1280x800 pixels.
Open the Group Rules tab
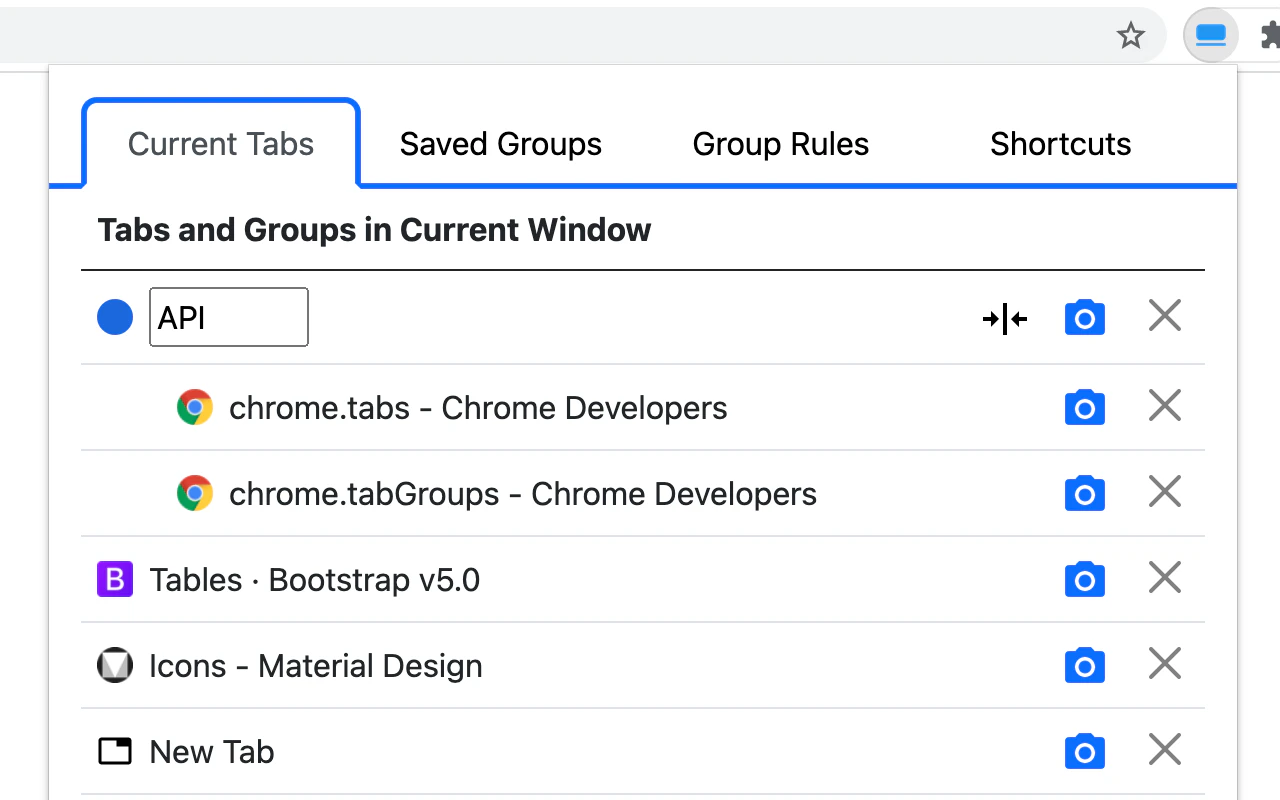click(x=781, y=145)
